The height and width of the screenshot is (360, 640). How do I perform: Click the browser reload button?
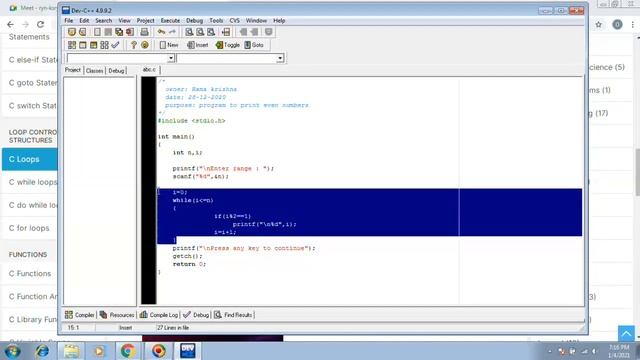[x=40, y=24]
